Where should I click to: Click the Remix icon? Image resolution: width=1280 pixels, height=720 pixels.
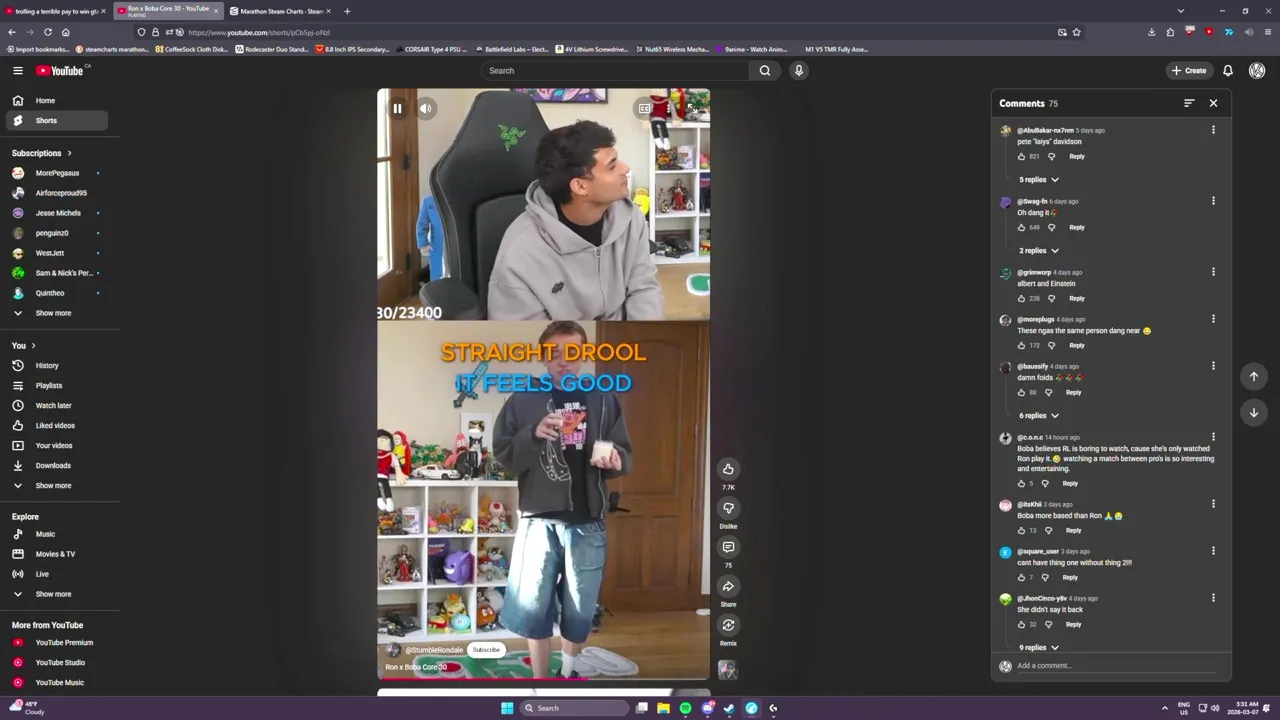click(728, 625)
